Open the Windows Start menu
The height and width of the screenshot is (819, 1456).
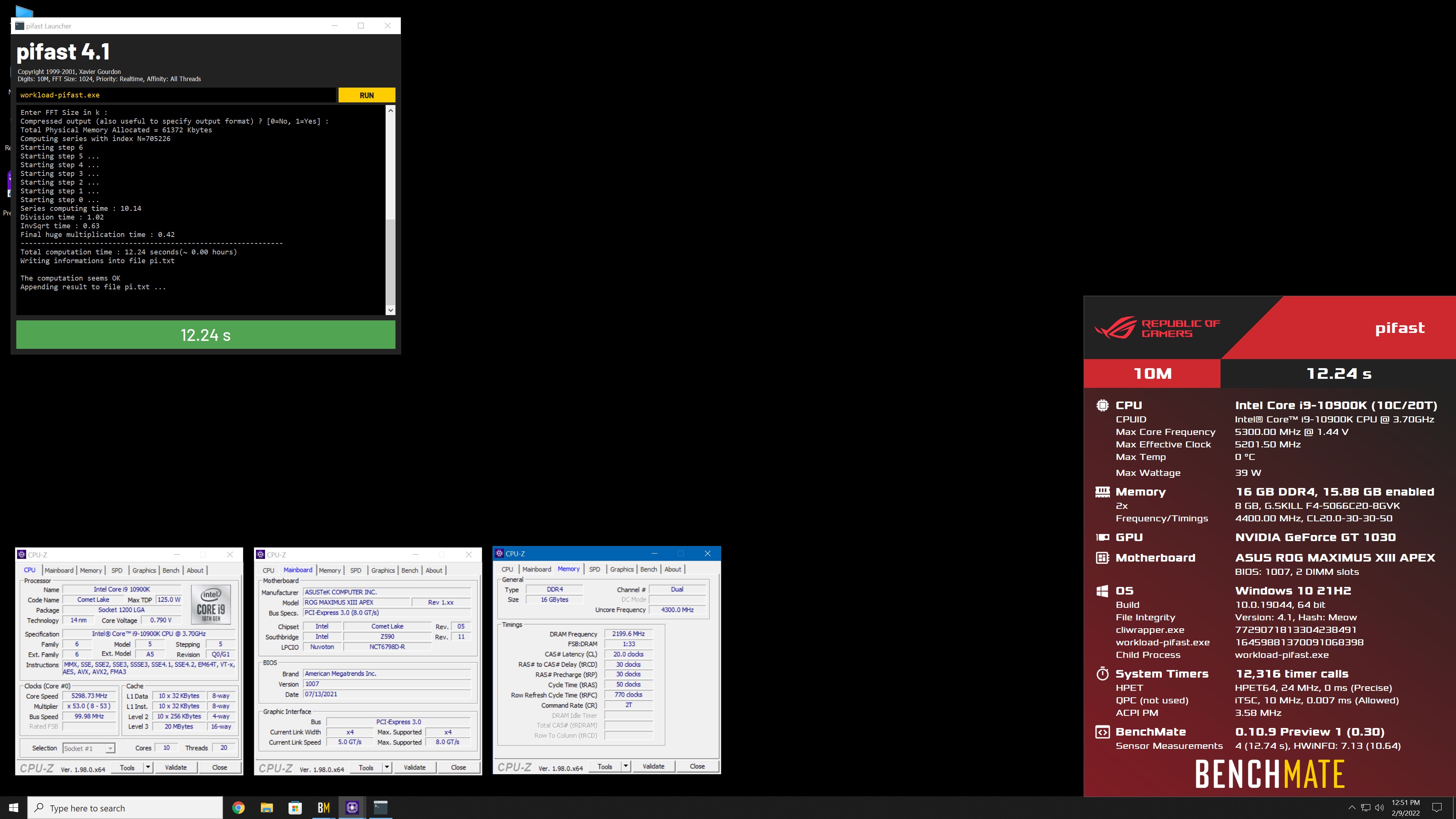[x=14, y=808]
